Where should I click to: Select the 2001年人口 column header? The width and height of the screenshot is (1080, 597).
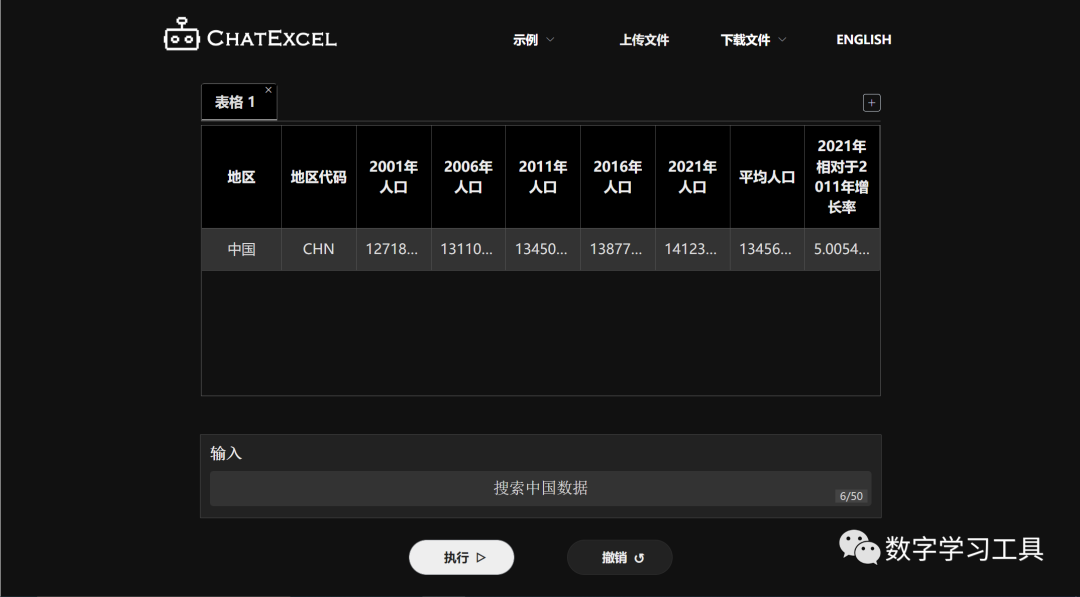(393, 177)
